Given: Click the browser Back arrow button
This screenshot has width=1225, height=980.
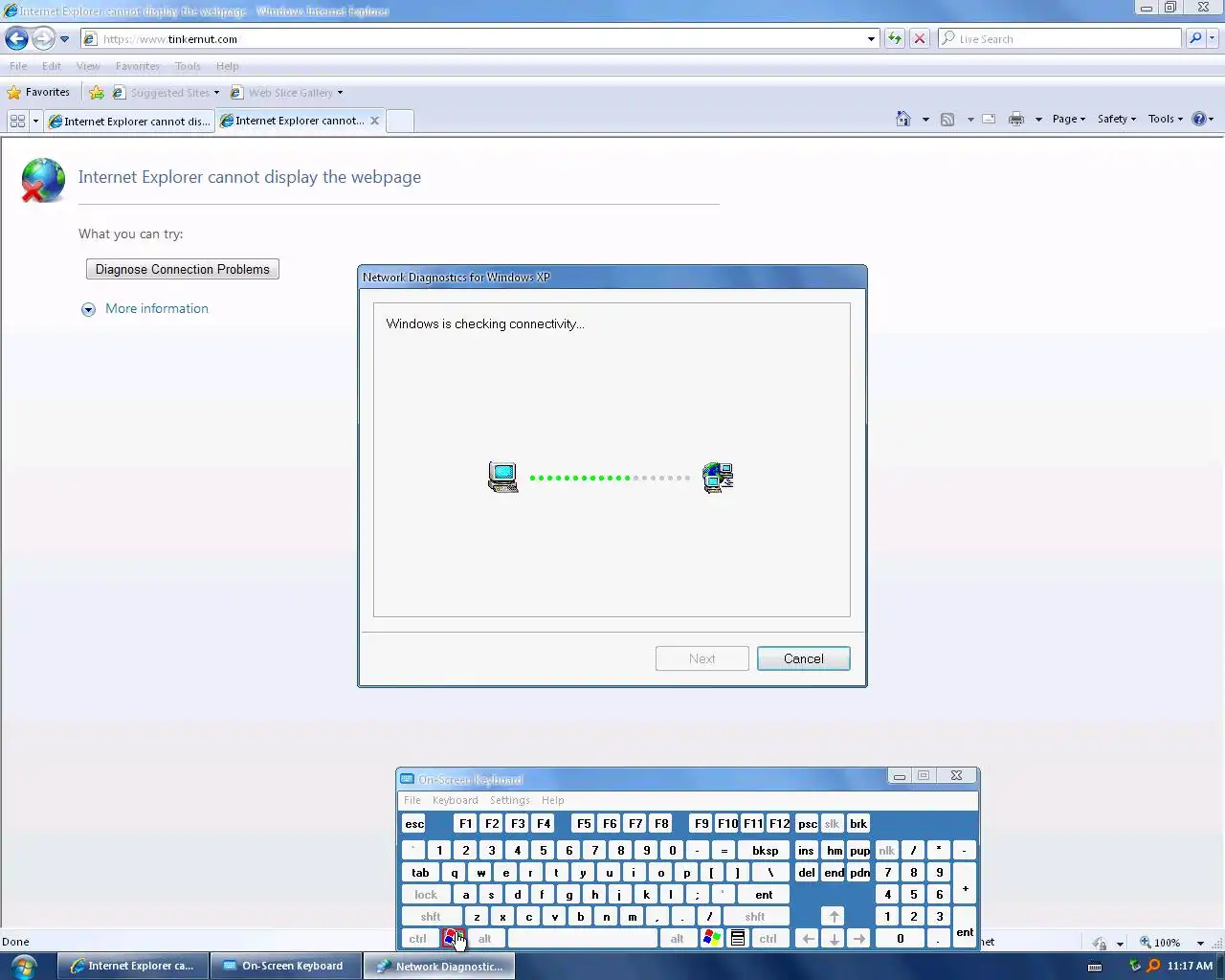Looking at the screenshot, I should click(17, 39).
